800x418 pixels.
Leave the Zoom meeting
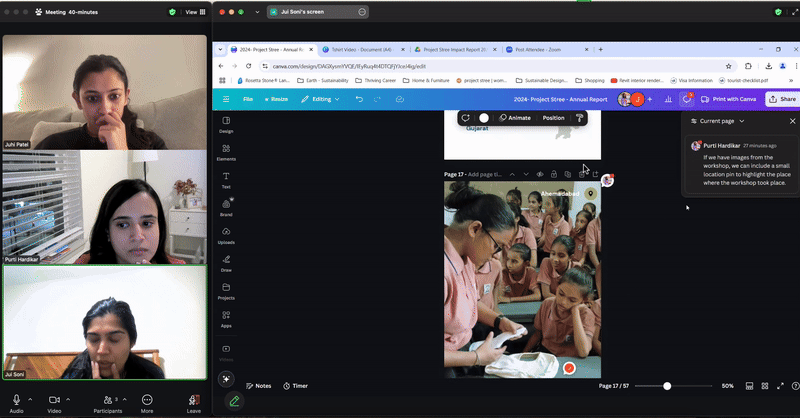(x=193, y=403)
